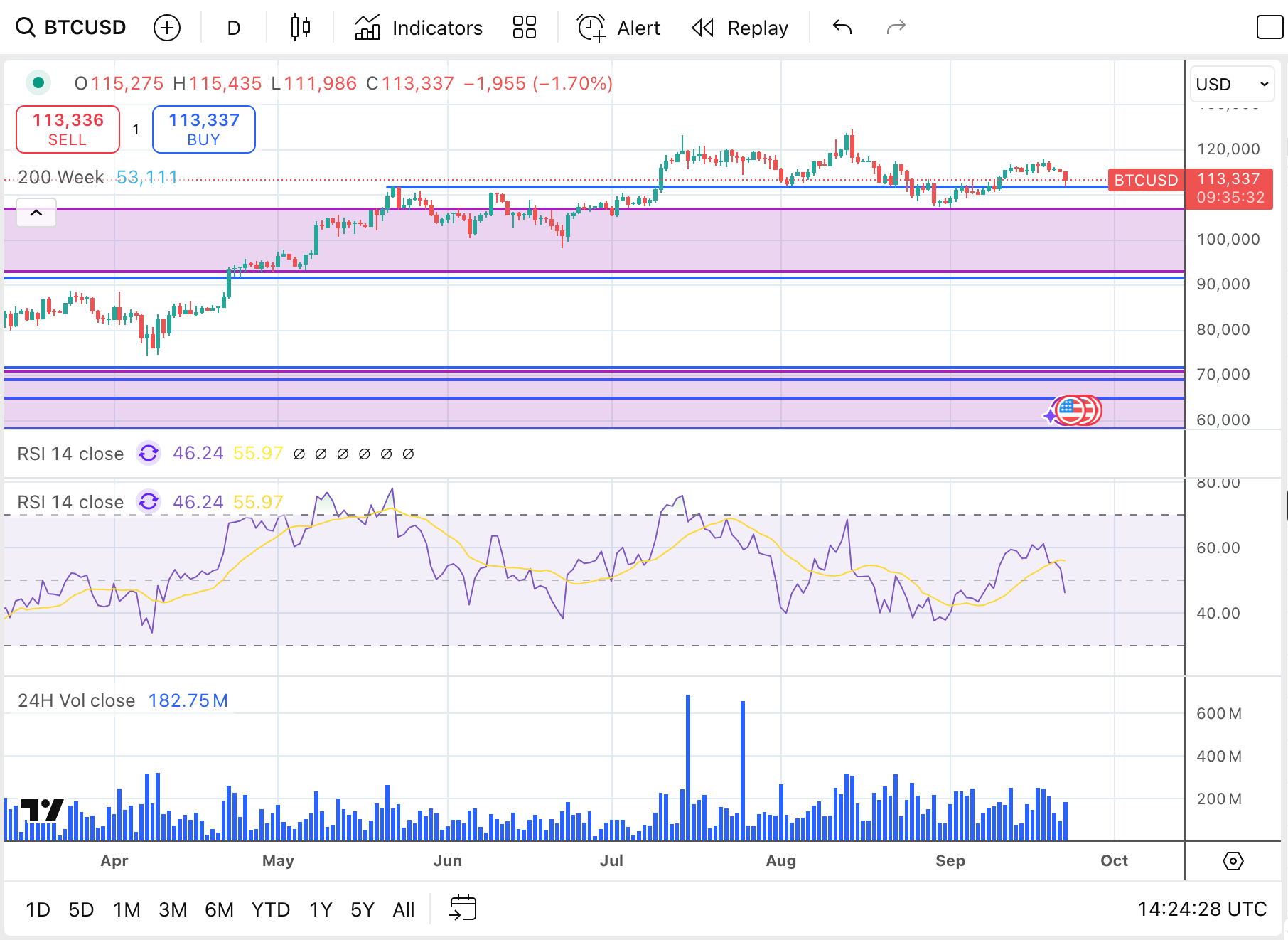
Task: Select the lower RSI 14 close label
Action: (x=70, y=502)
